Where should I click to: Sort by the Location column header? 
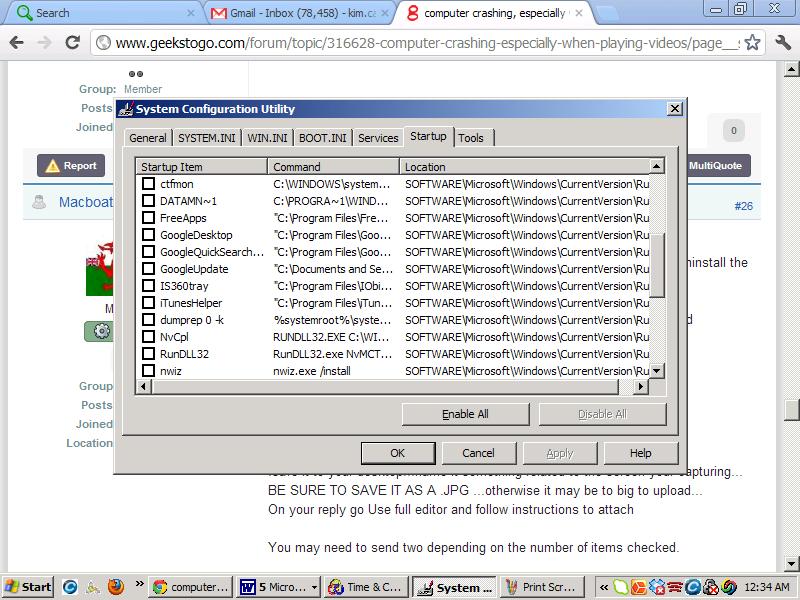tap(524, 167)
